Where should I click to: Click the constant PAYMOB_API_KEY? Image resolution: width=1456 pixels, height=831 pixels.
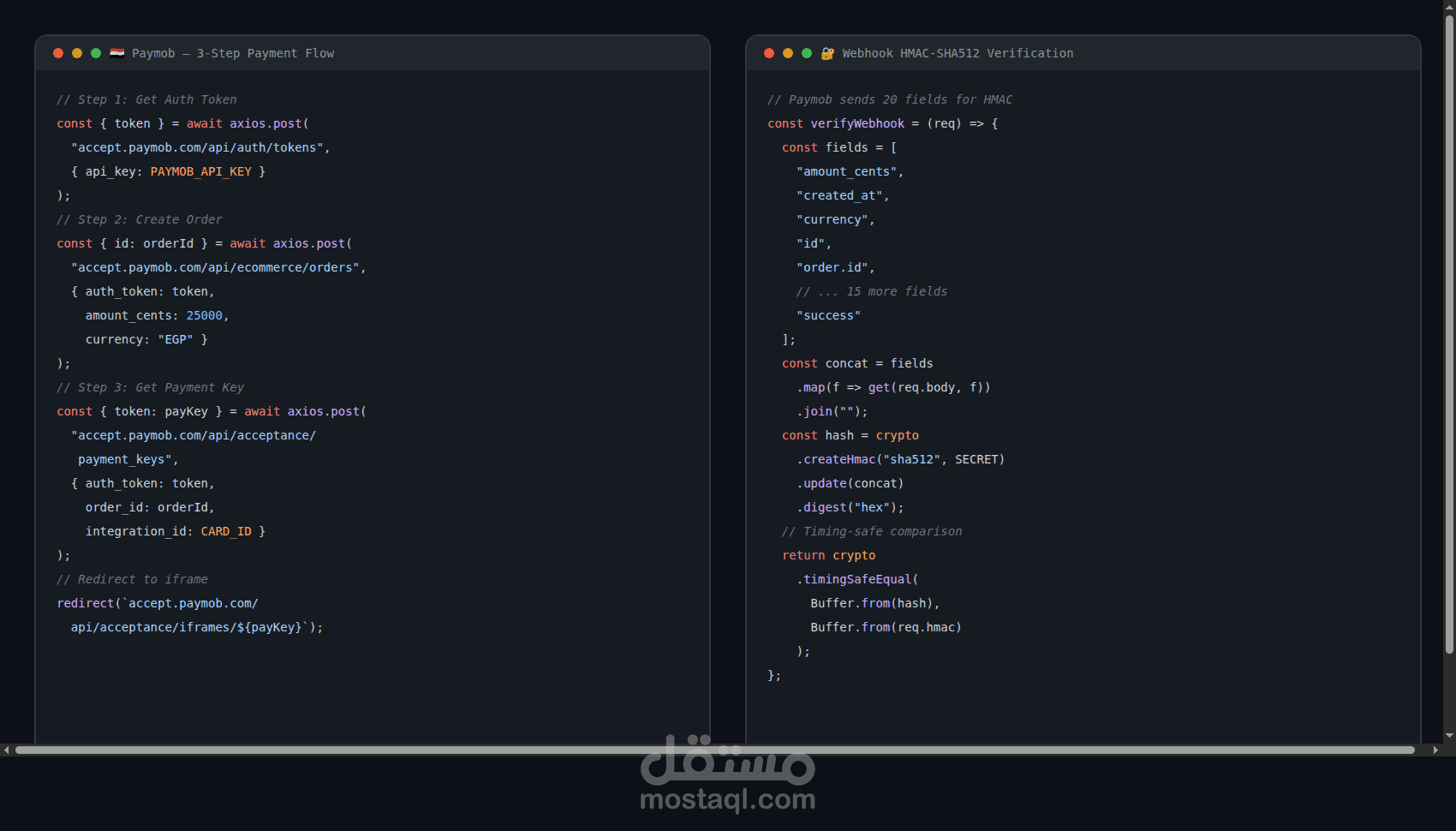(201, 171)
